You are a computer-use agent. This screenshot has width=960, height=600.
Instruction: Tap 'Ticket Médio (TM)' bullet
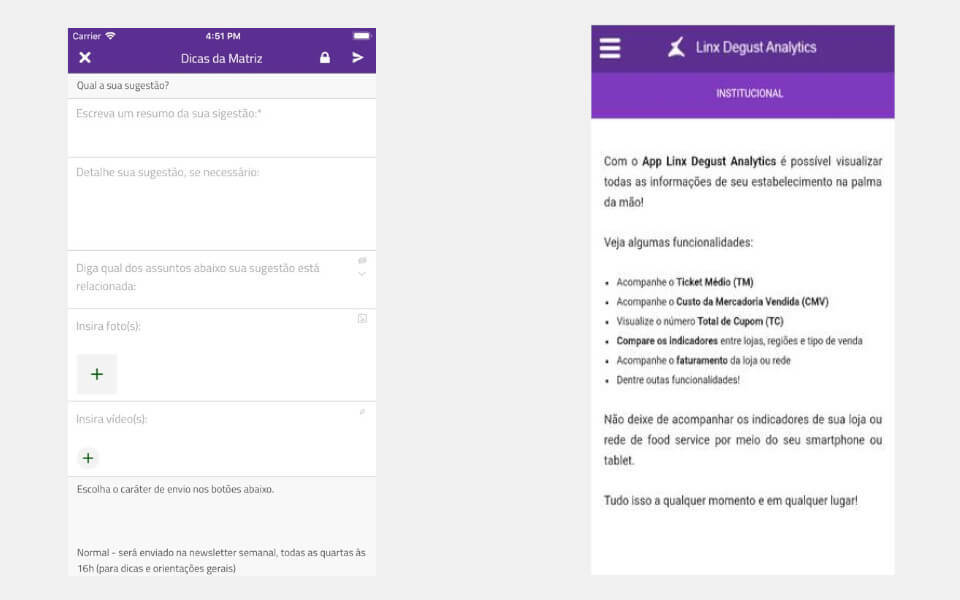click(684, 282)
